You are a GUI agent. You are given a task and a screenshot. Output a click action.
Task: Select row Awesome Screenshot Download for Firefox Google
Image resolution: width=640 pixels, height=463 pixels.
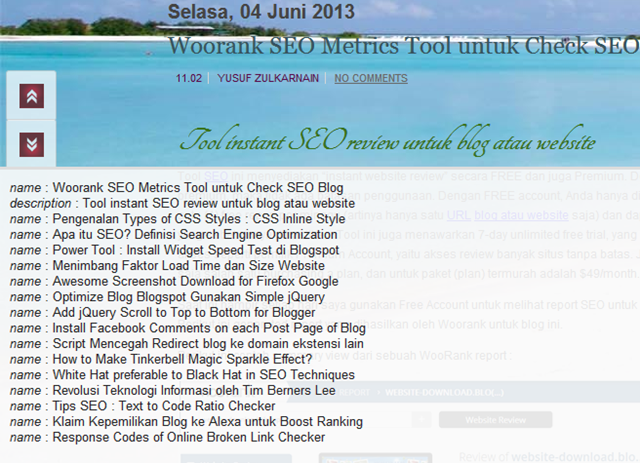[174, 281]
